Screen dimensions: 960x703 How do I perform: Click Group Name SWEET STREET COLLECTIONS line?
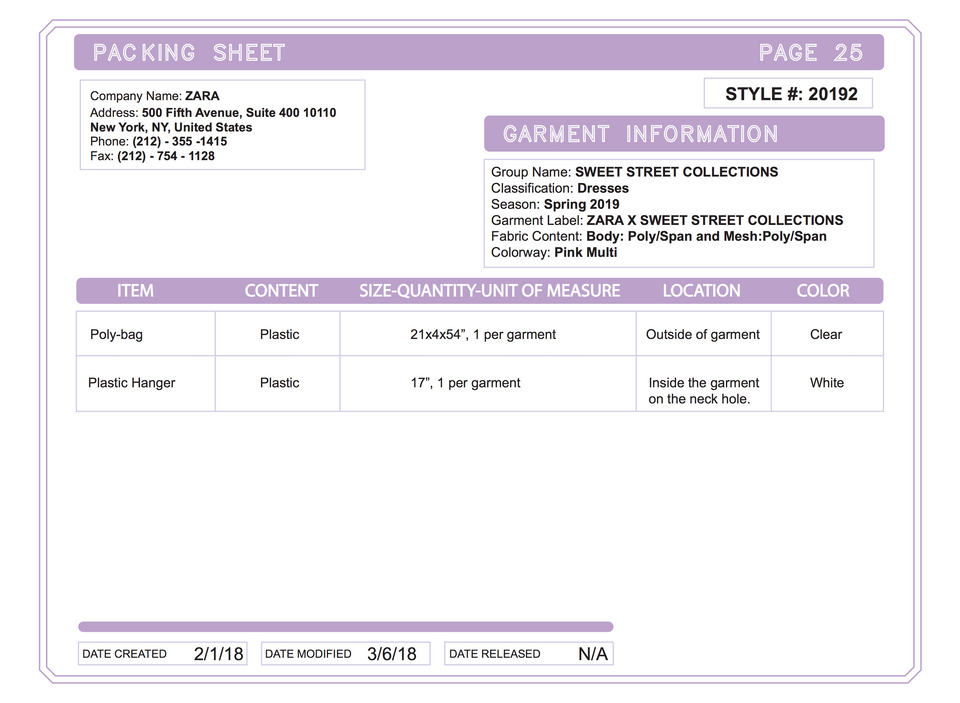pos(634,172)
